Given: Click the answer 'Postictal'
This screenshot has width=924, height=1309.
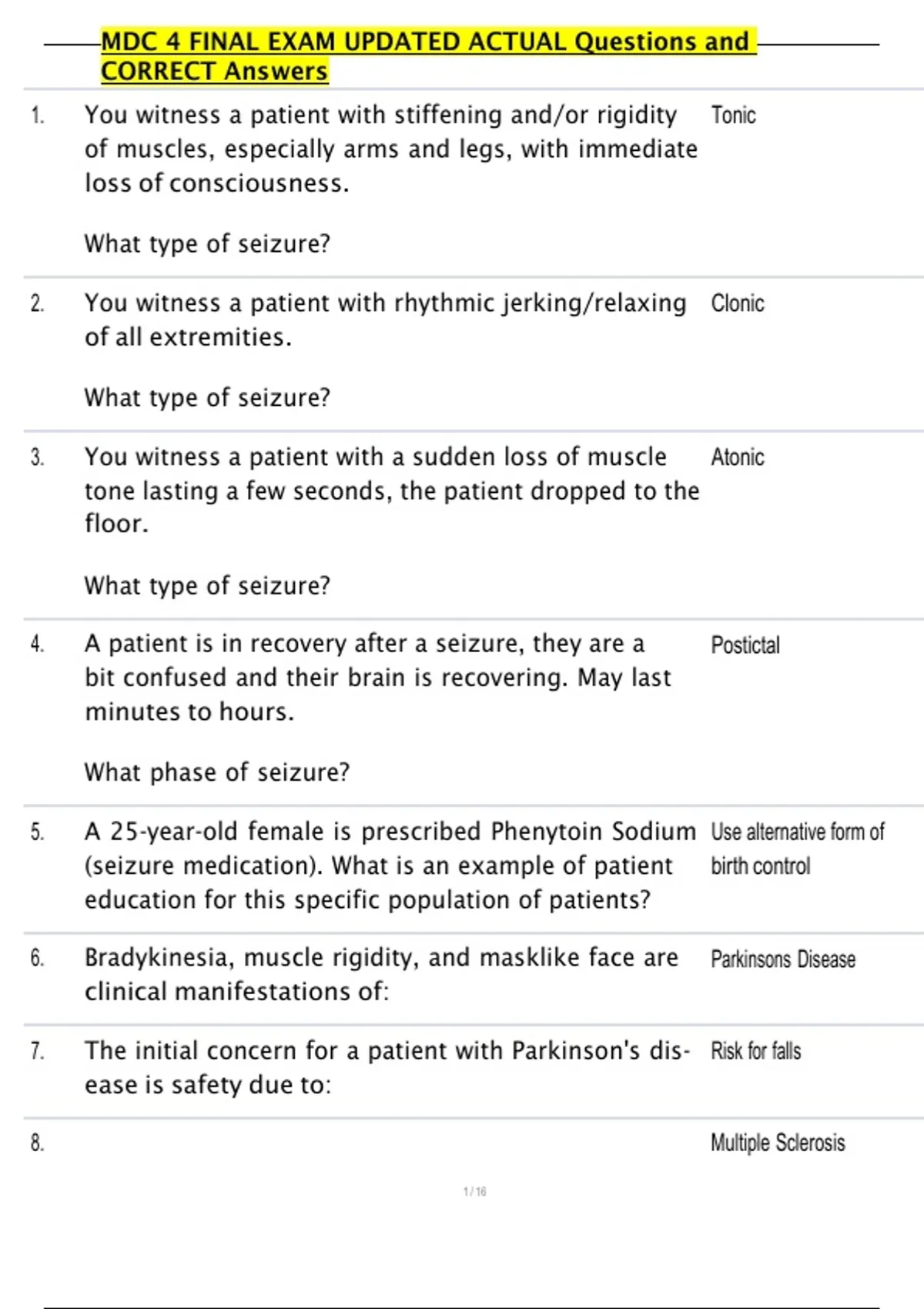Looking at the screenshot, I should (x=745, y=645).
